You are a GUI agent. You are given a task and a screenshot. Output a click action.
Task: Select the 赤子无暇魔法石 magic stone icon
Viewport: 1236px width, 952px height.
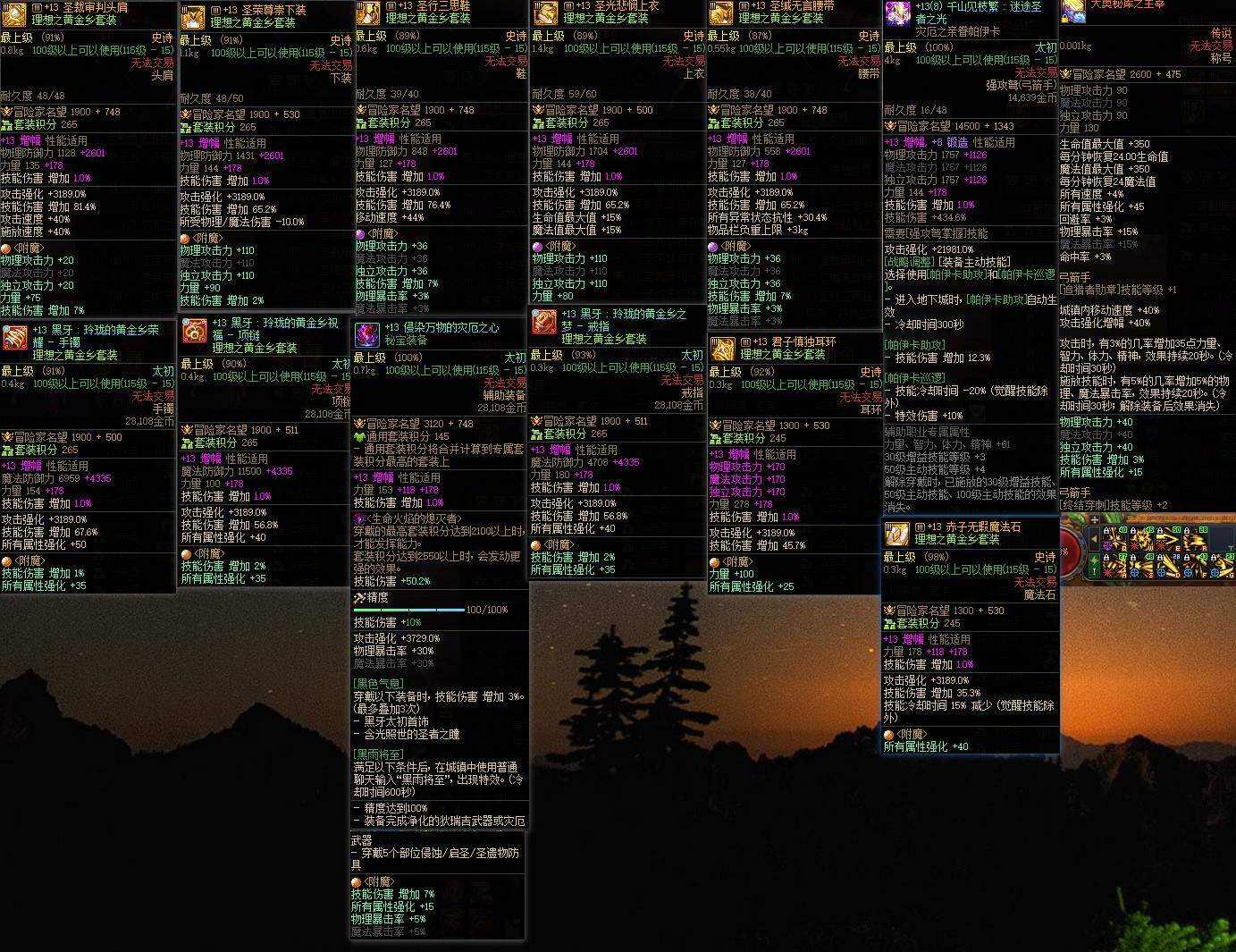(x=896, y=535)
